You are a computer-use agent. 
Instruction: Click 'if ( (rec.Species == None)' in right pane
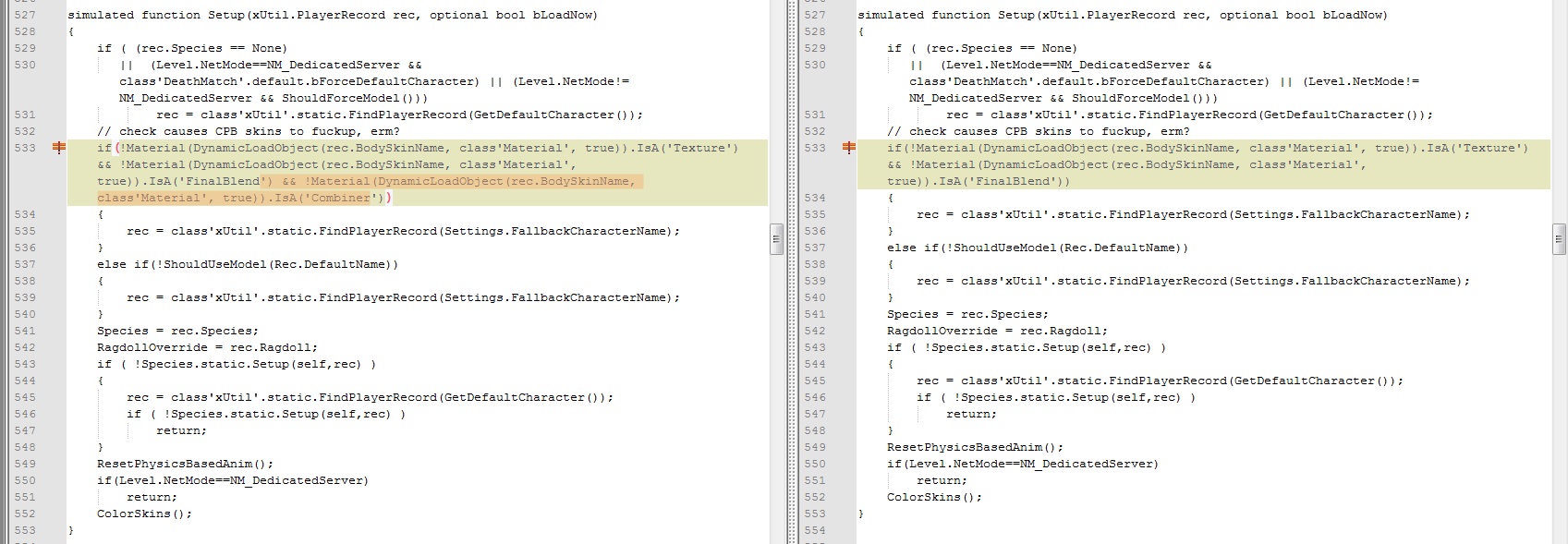(982, 48)
